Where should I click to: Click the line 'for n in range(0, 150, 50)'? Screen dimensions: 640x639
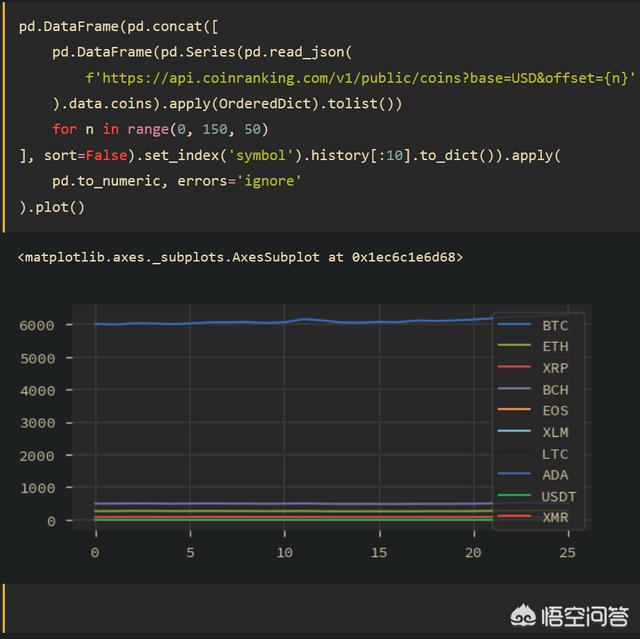tap(160, 129)
